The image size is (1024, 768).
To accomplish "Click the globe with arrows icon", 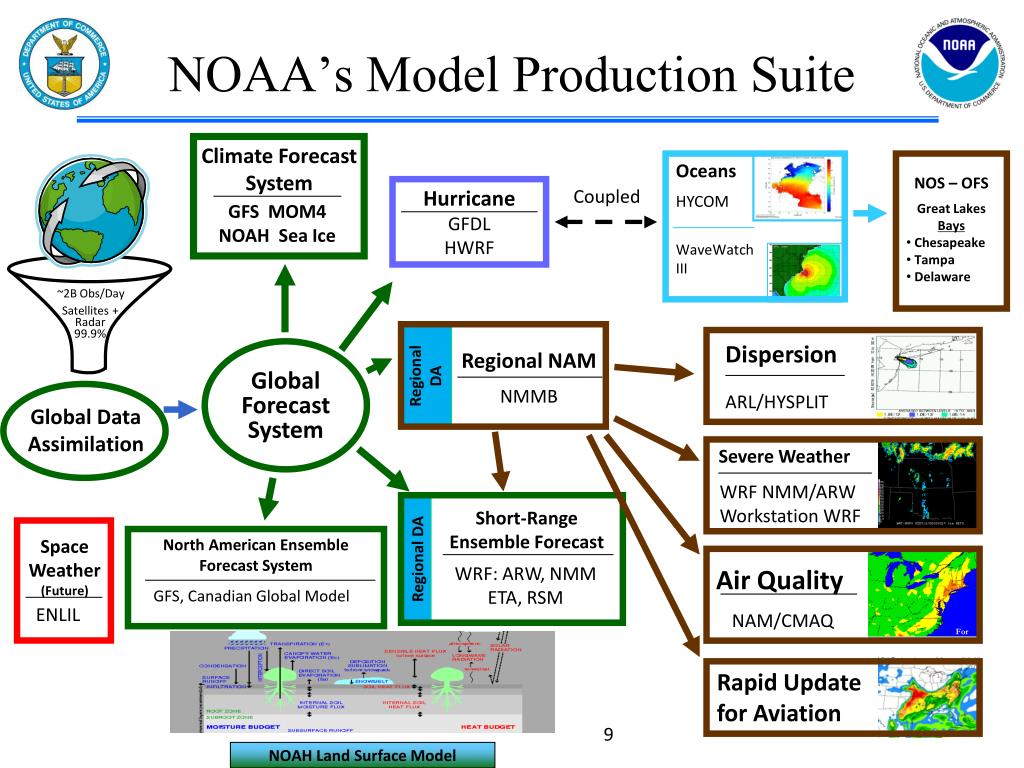I will click(91, 209).
